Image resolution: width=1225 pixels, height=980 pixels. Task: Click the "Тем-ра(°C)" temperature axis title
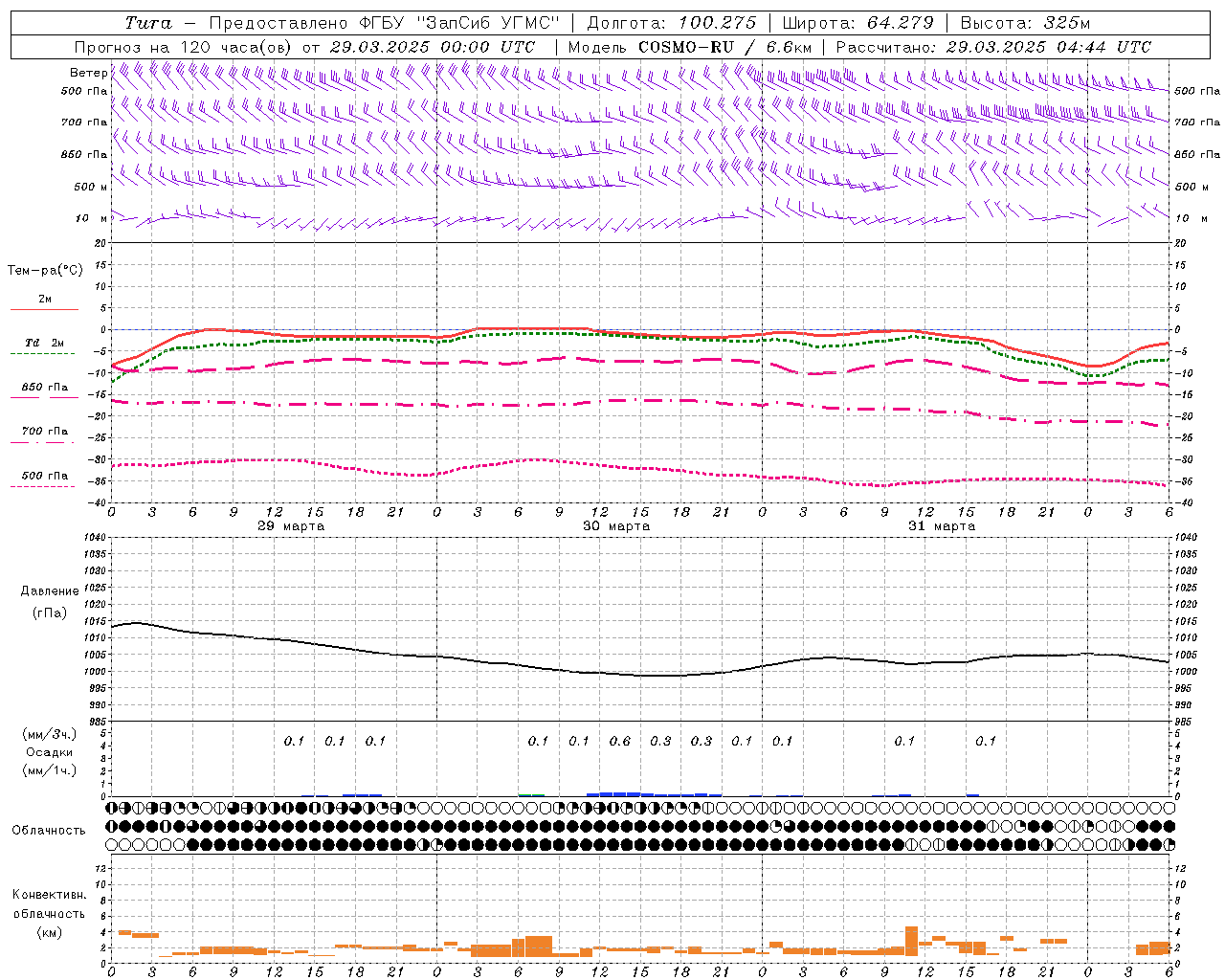(x=45, y=271)
